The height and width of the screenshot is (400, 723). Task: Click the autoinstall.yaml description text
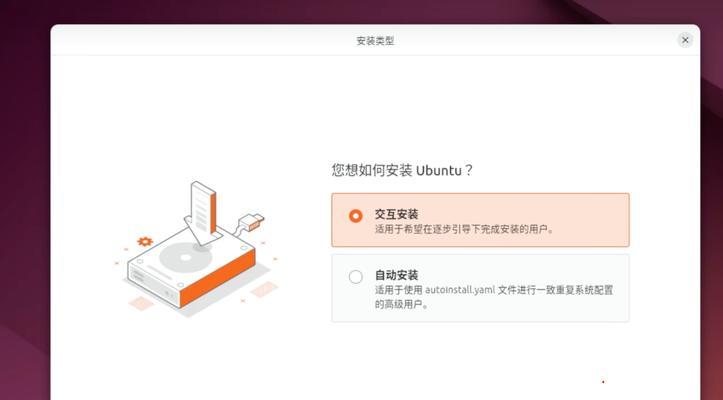[494, 297]
